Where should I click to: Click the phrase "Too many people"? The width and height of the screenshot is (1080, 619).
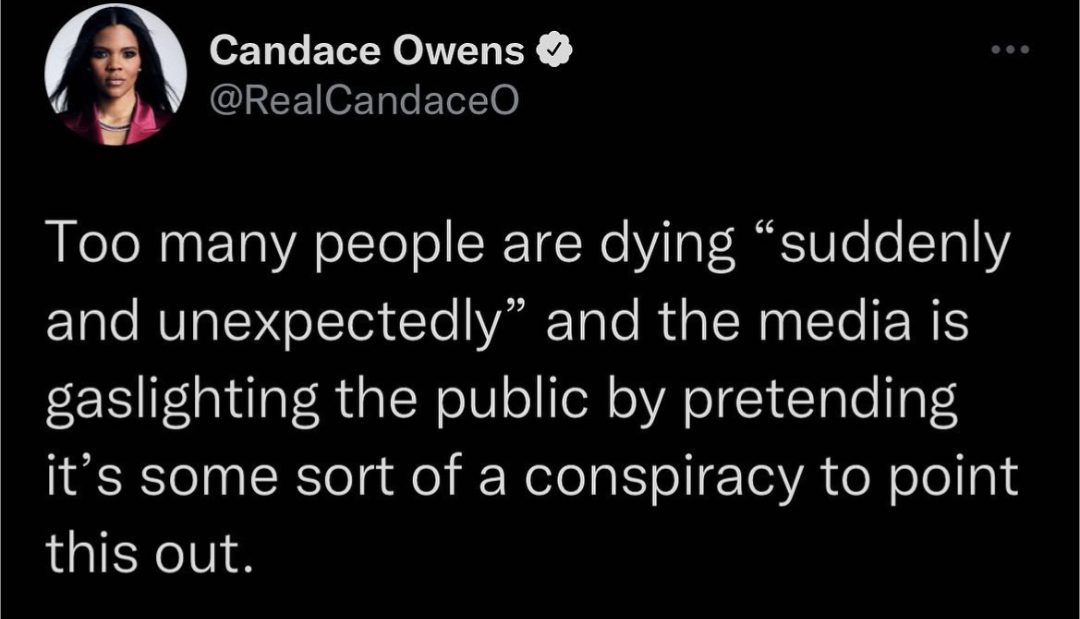(x=264, y=244)
